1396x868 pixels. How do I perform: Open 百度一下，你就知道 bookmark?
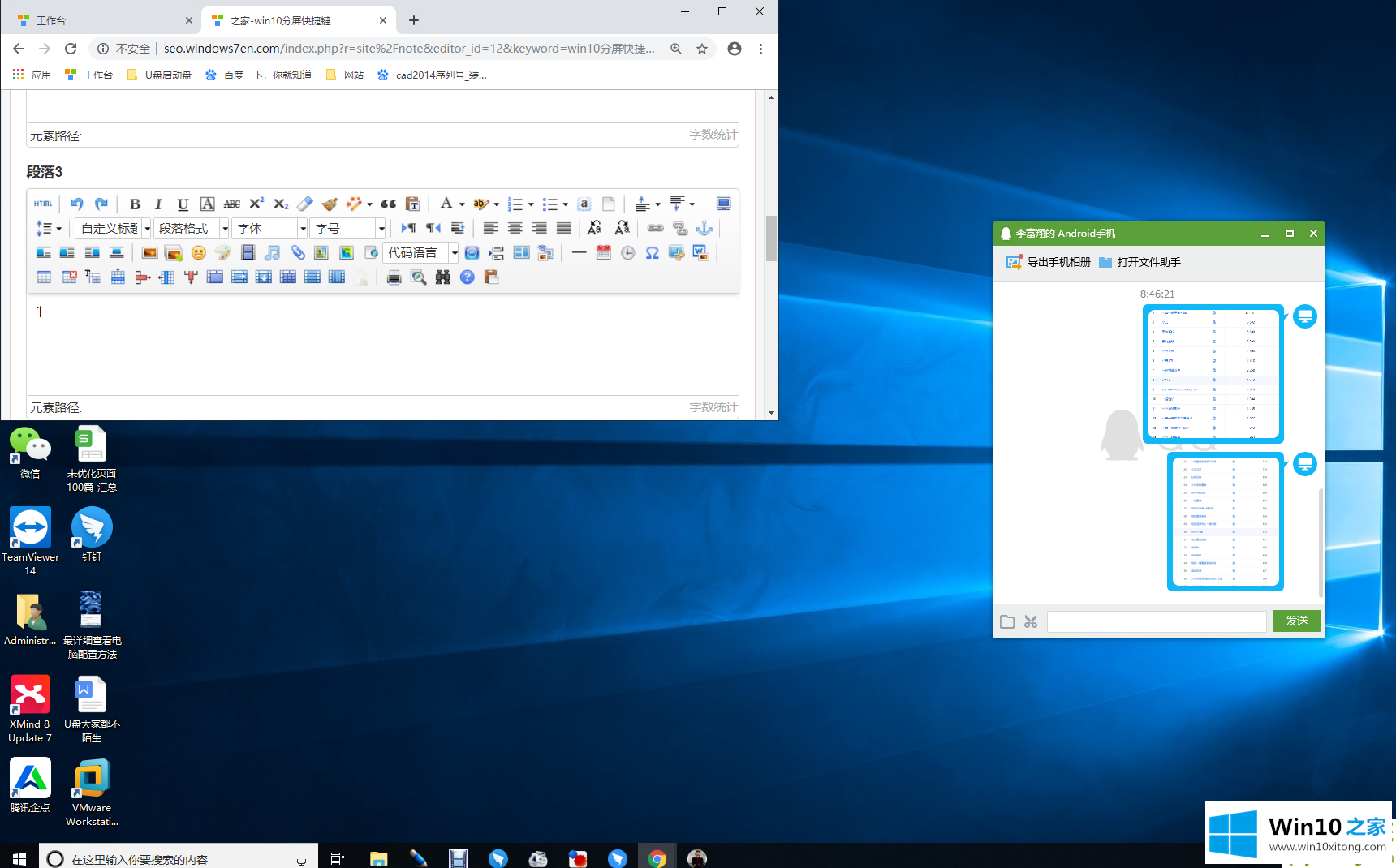(x=259, y=75)
